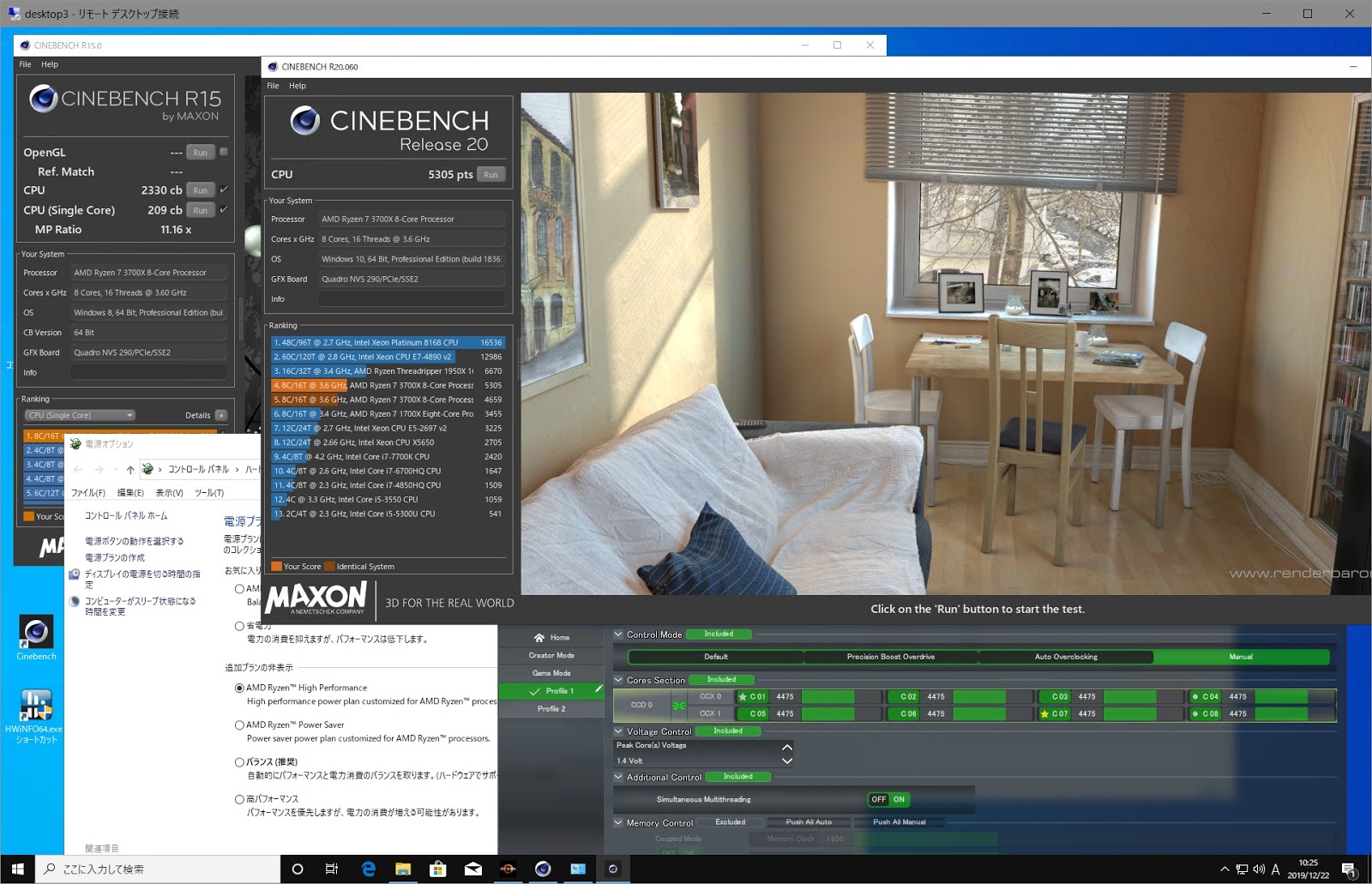Screen dimensions: 1372x884
Task: Open ファイル(F) menu in Power Options
Action: 87,493
